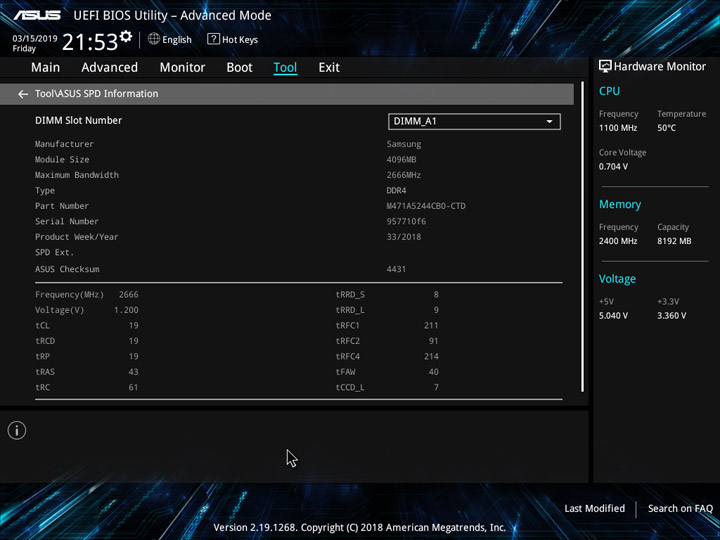Click the Hot Keys question mark icon
The image size is (720, 540).
213,39
